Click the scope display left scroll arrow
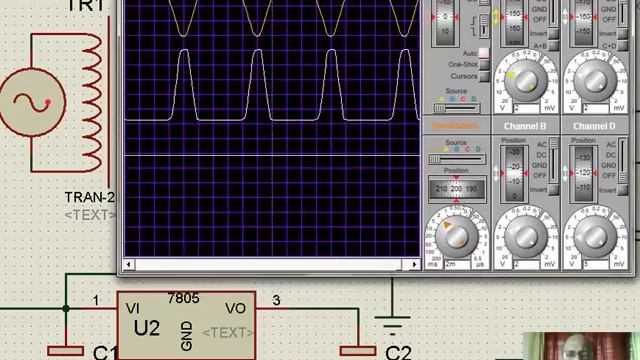 [x=129, y=264]
